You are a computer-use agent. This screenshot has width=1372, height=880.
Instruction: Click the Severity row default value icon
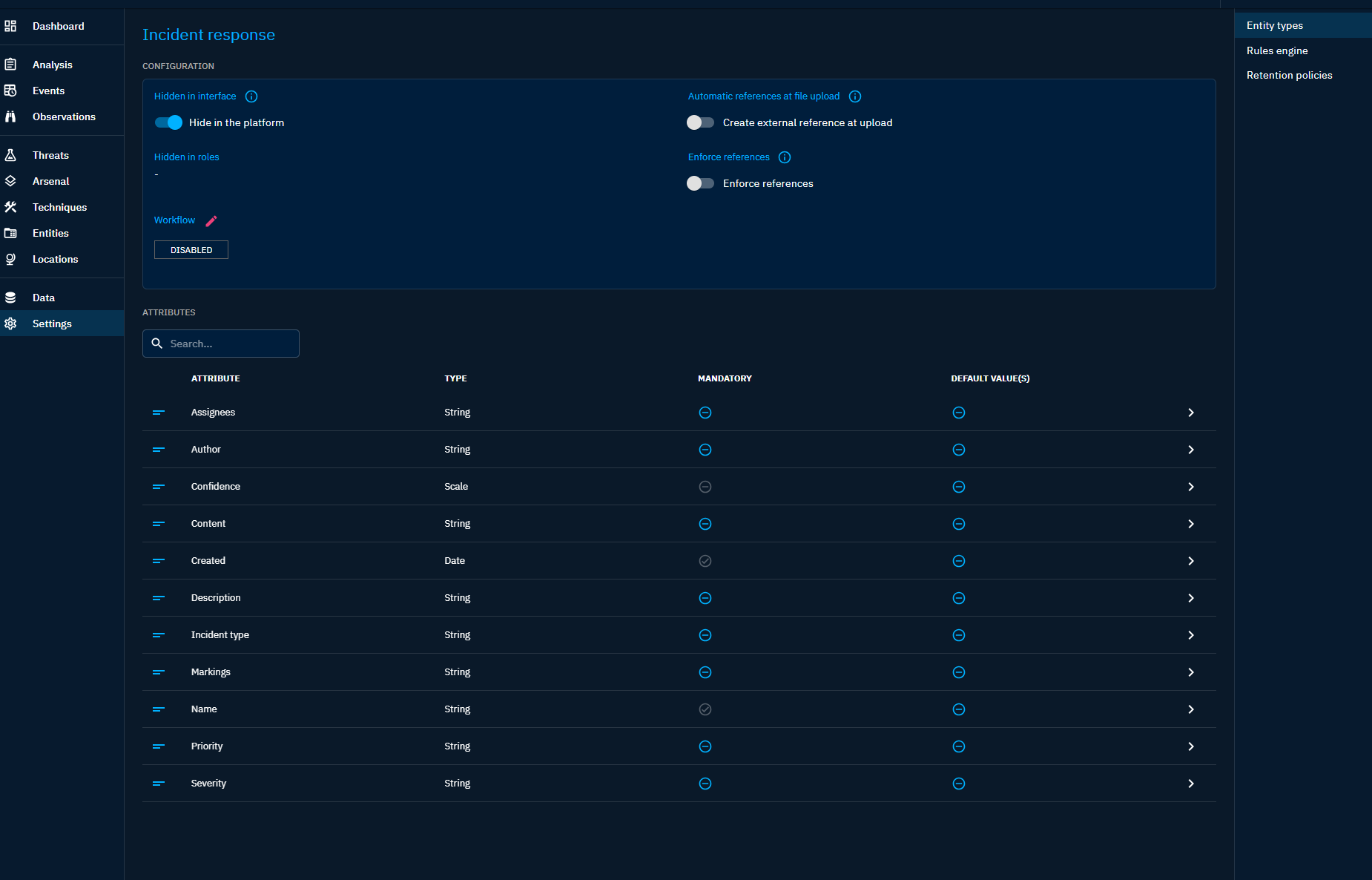click(959, 784)
